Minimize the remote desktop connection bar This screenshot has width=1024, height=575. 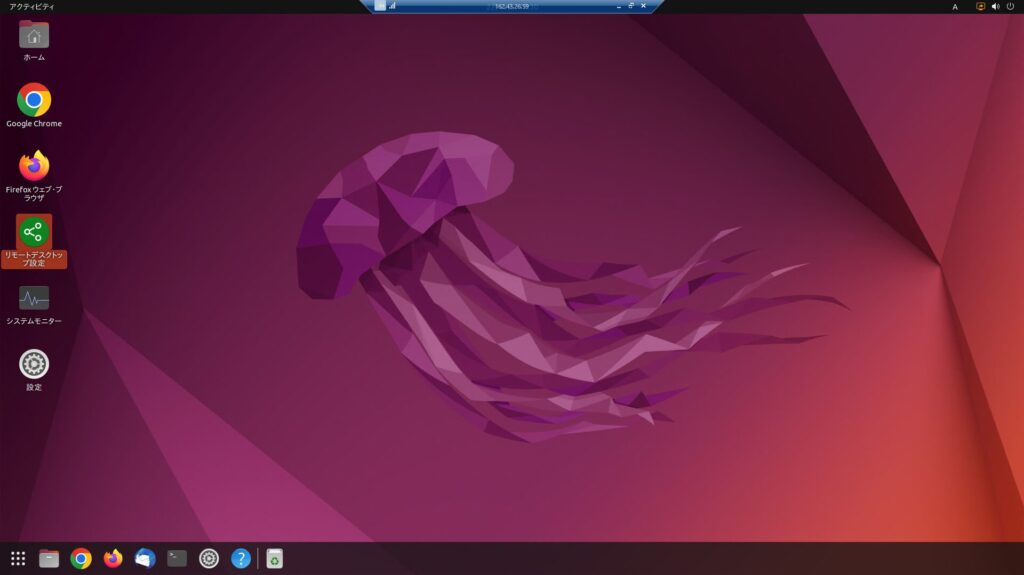click(x=618, y=6)
